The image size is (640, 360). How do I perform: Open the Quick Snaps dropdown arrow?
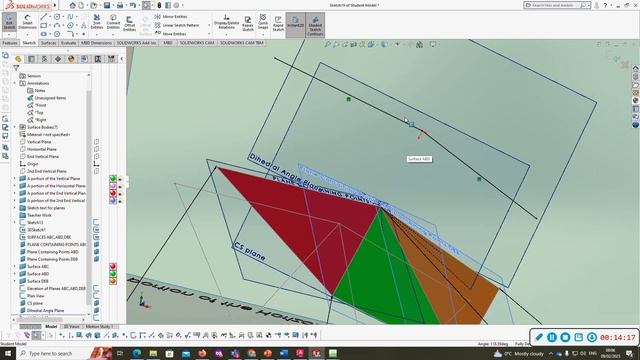pos(263,34)
